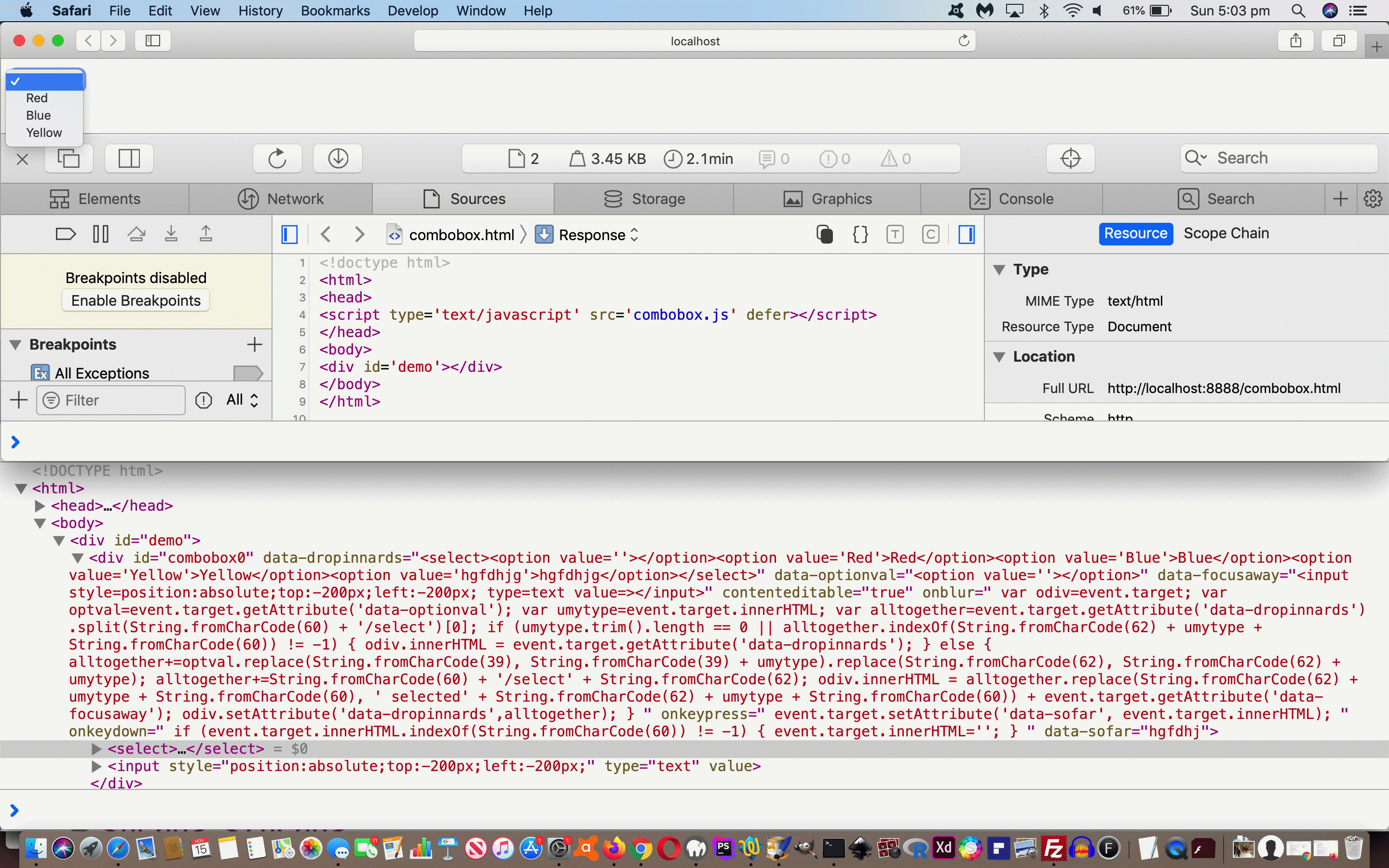Click the breakpoints Filter field
Screen dimensions: 1389x868
111,400
